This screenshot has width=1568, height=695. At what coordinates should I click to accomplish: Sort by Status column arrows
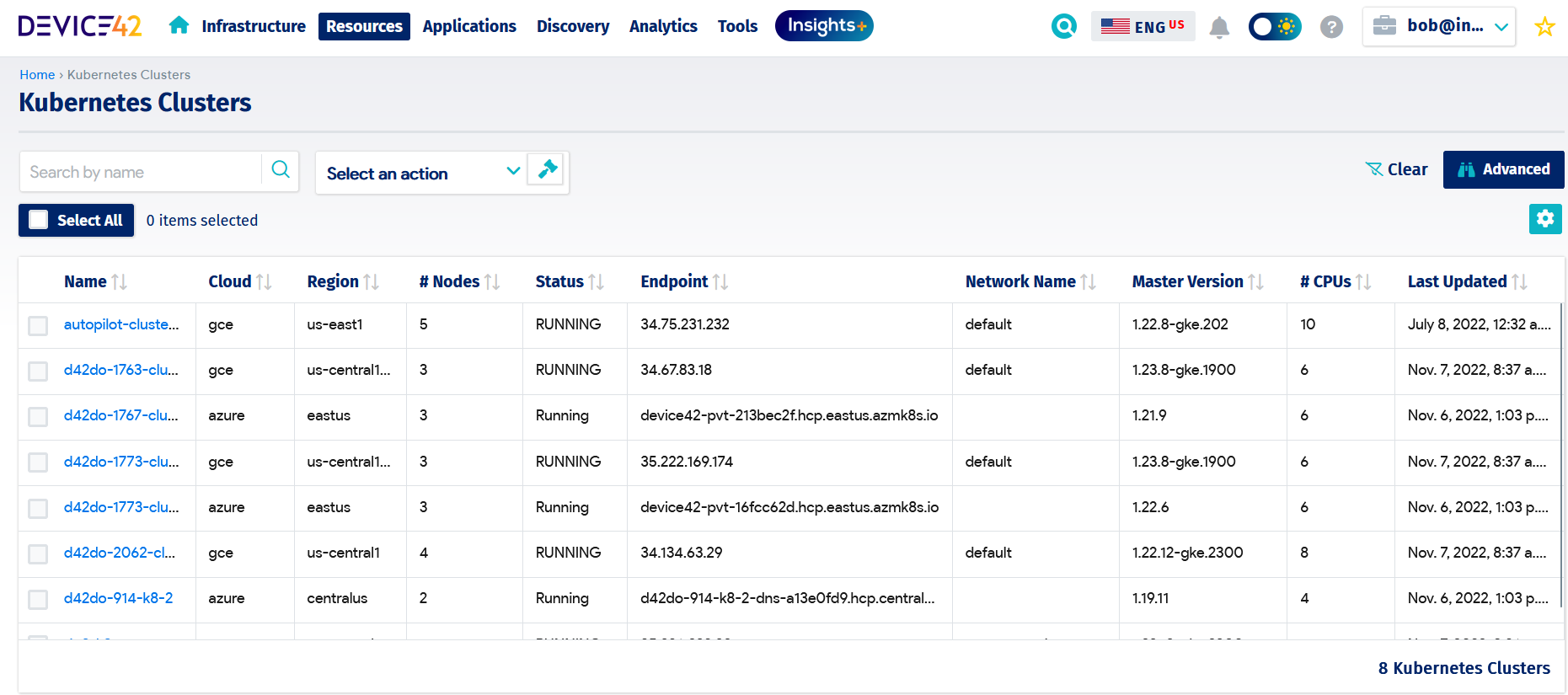pos(596,281)
